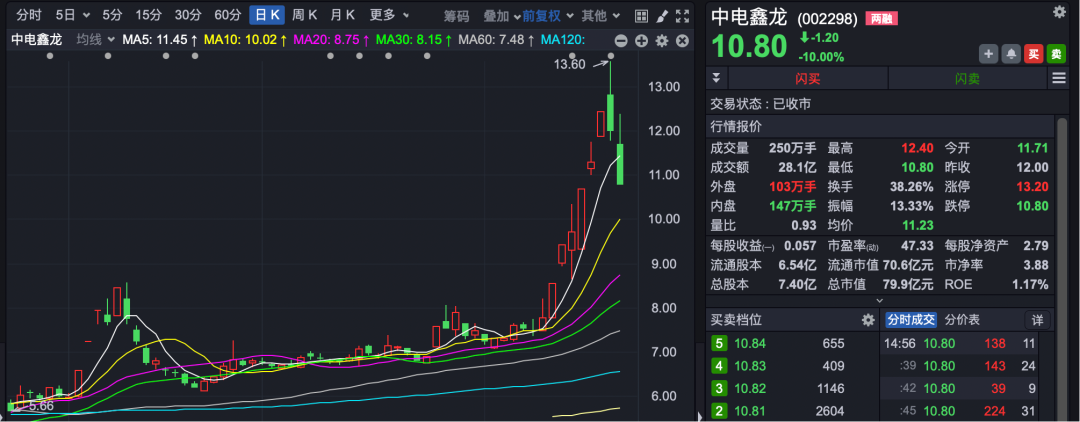Click the 详 details button

pos(1037,320)
